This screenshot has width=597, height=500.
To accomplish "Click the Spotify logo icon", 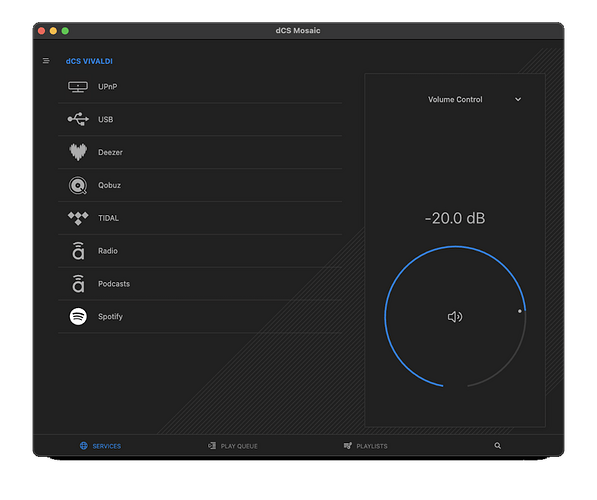I will tap(78, 316).
